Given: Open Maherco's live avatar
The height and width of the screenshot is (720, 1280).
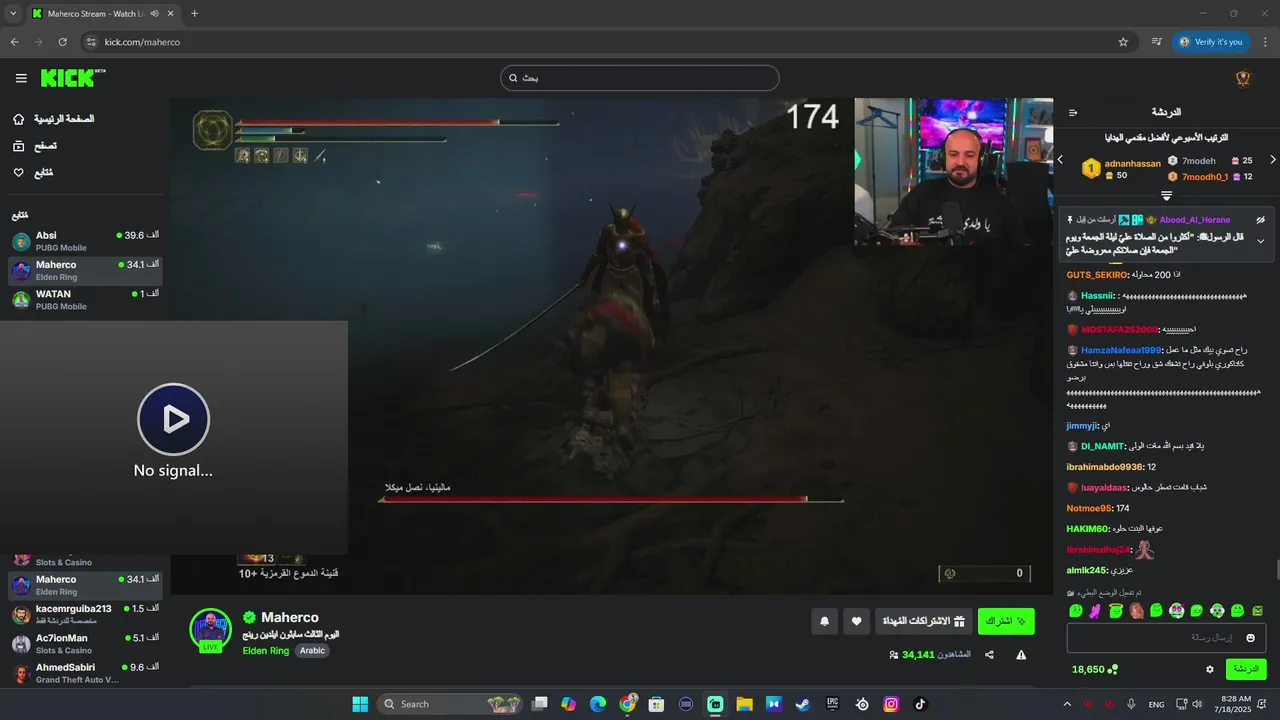Looking at the screenshot, I should tap(210, 629).
